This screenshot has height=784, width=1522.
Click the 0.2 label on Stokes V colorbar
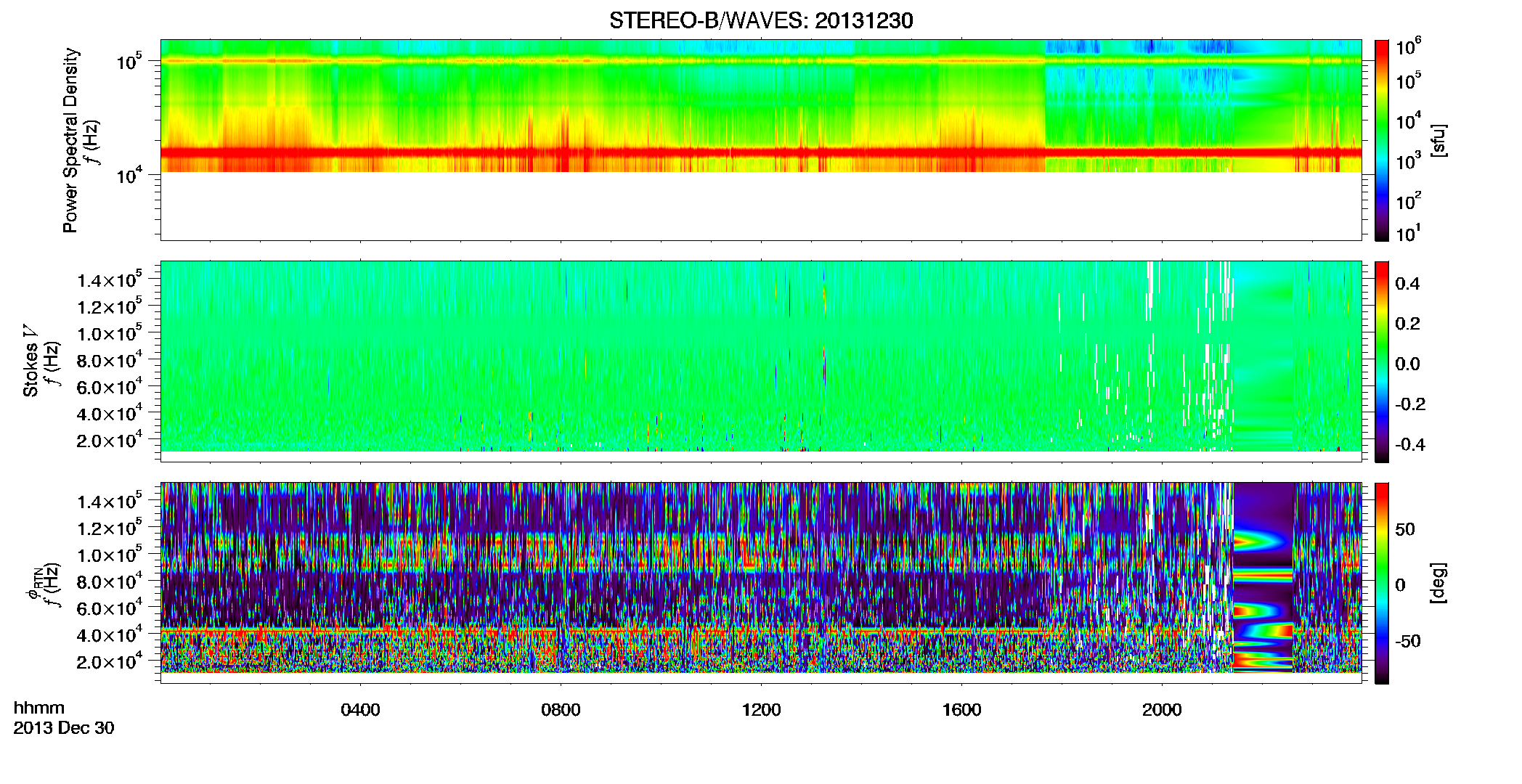(1407, 324)
